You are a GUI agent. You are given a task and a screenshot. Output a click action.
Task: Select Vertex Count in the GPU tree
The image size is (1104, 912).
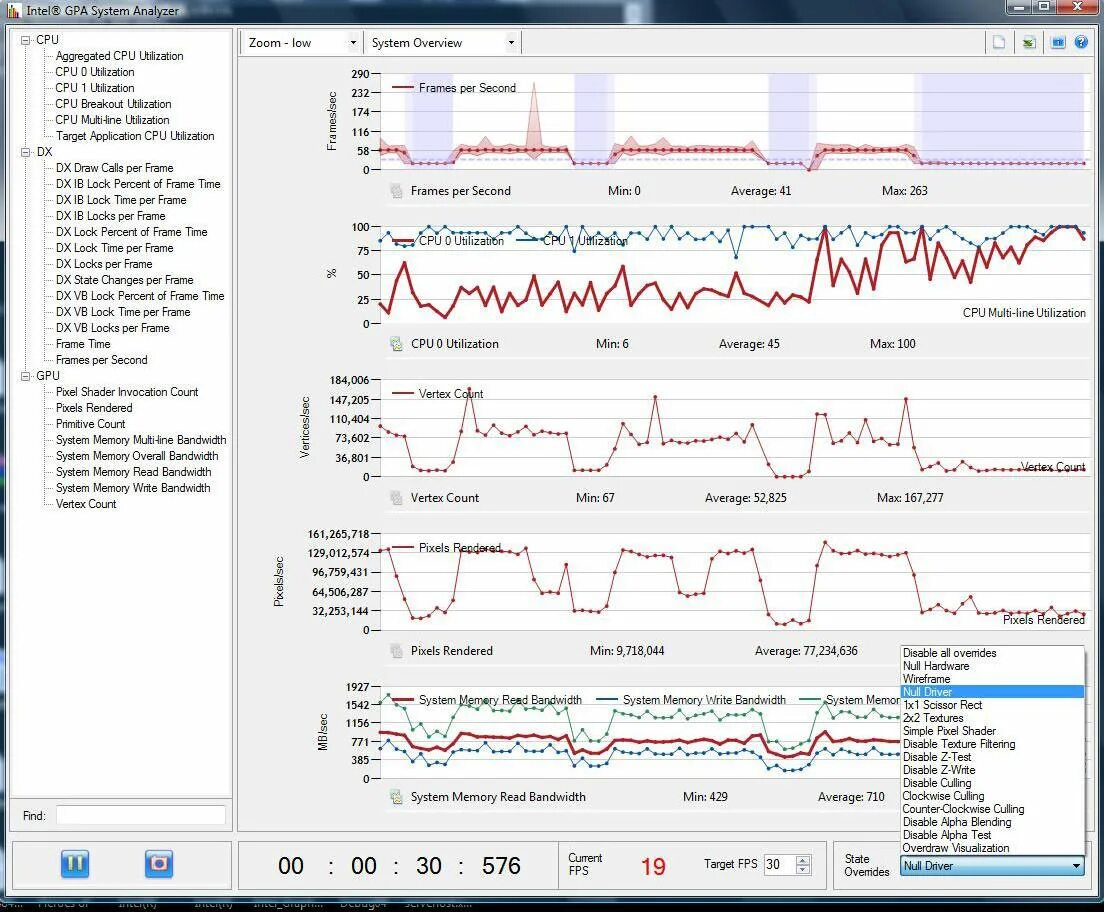click(x=86, y=504)
